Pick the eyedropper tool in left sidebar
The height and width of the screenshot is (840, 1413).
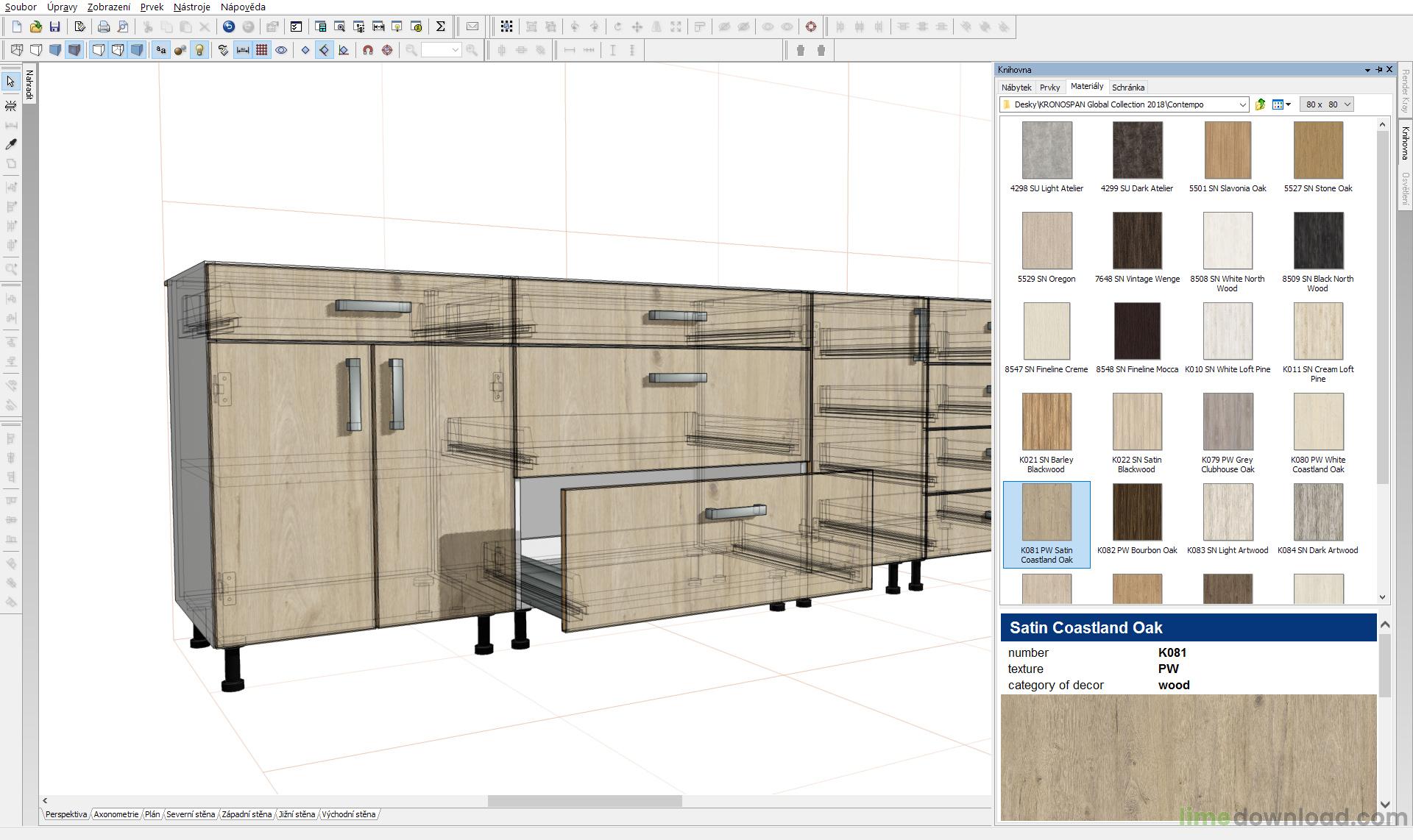[x=11, y=144]
